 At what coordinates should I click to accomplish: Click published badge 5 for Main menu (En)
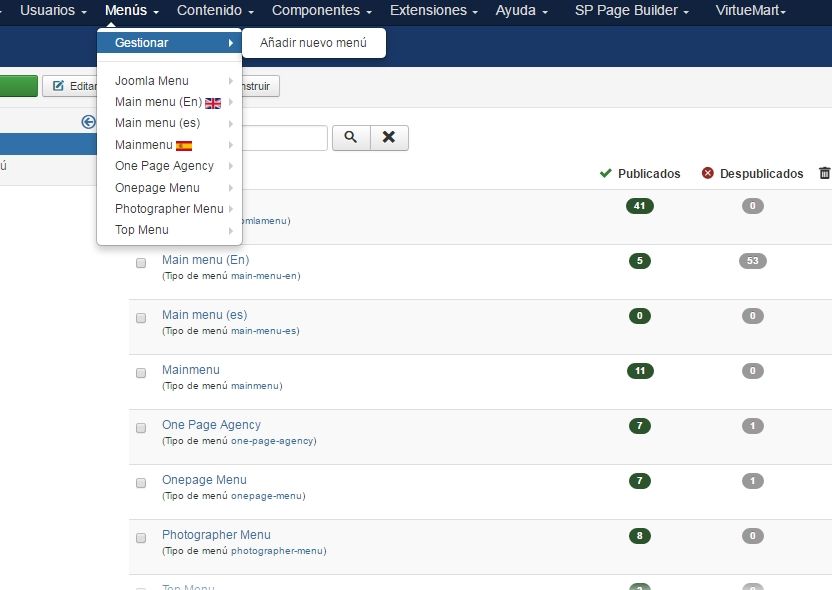tap(639, 261)
